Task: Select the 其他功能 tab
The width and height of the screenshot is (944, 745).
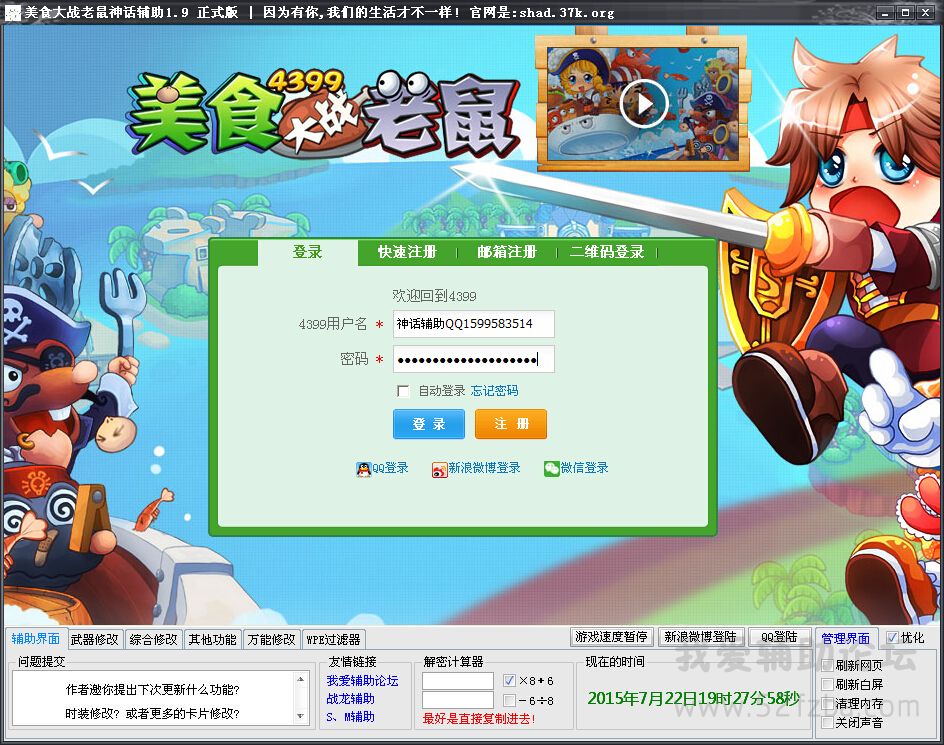Action: coord(213,640)
